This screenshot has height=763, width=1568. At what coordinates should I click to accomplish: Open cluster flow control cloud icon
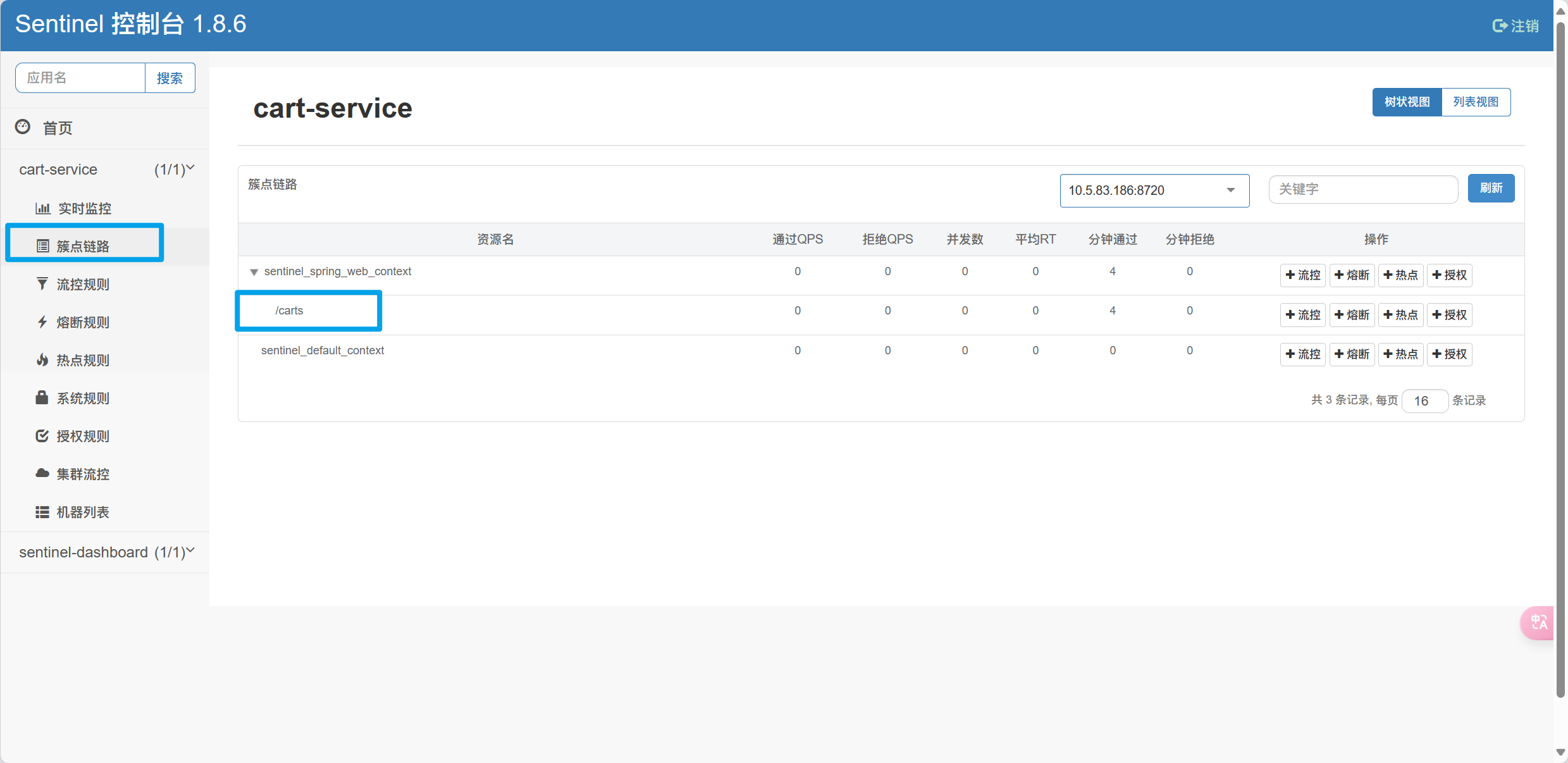point(42,474)
